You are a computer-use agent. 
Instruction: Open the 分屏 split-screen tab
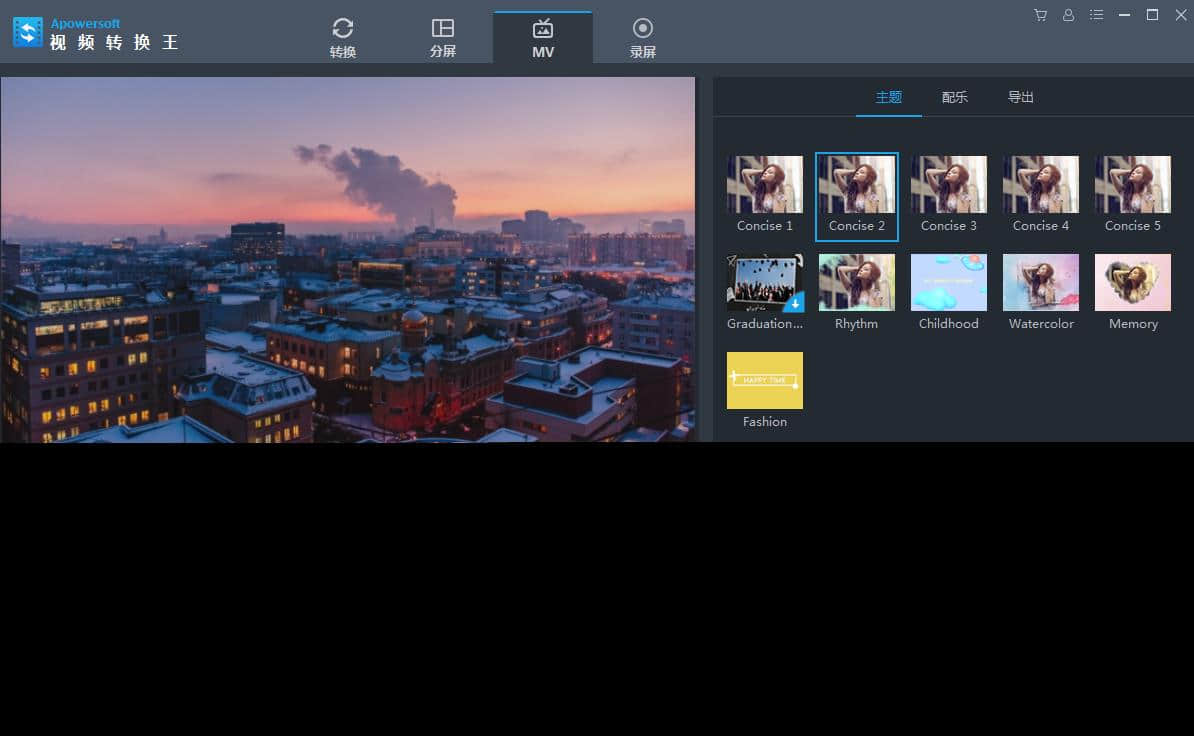click(443, 37)
